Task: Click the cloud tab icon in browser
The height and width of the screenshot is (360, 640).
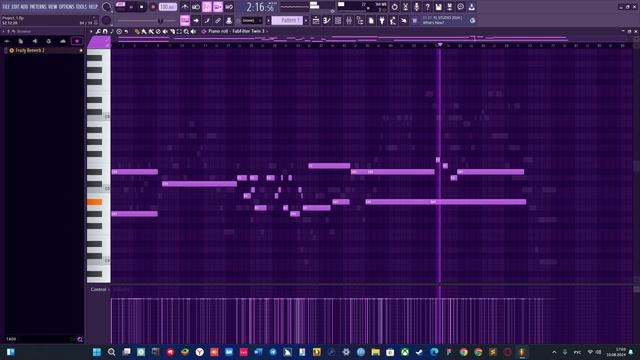Action: 62,41
